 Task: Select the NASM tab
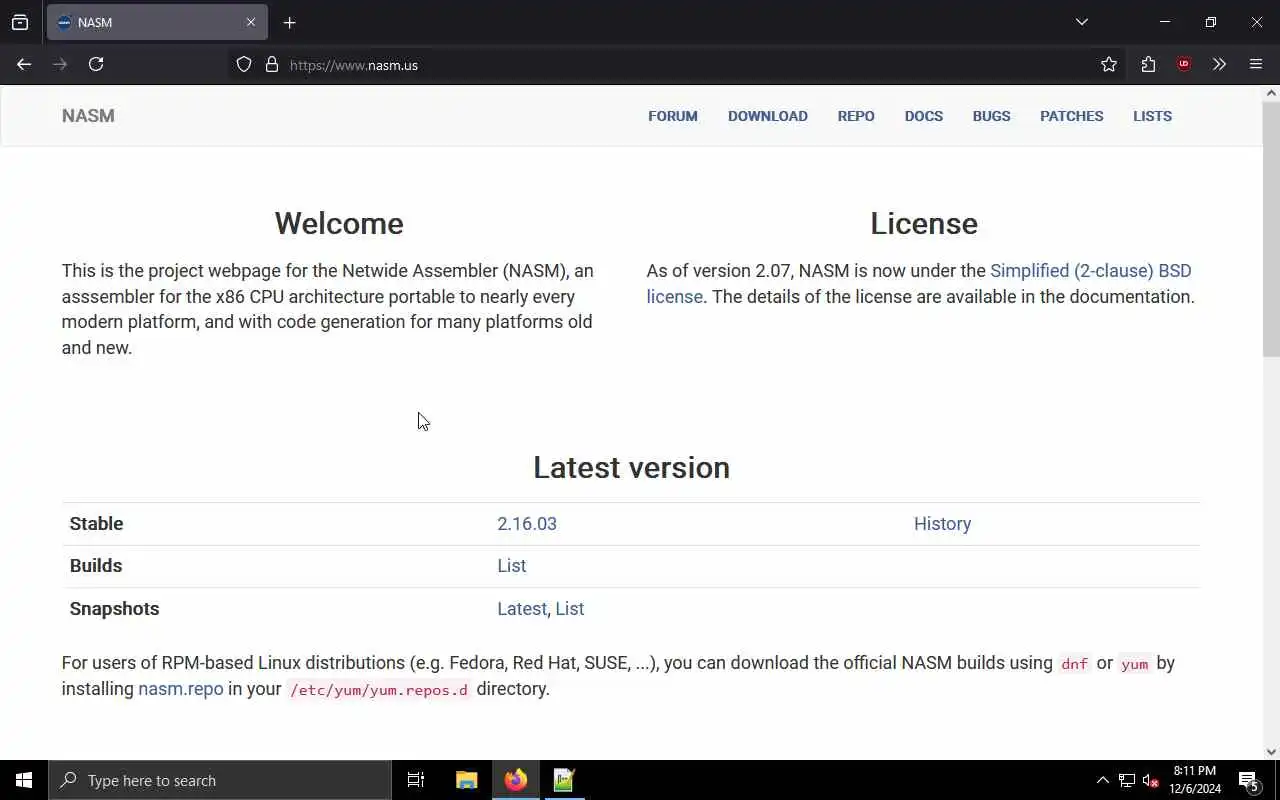[x=157, y=22]
